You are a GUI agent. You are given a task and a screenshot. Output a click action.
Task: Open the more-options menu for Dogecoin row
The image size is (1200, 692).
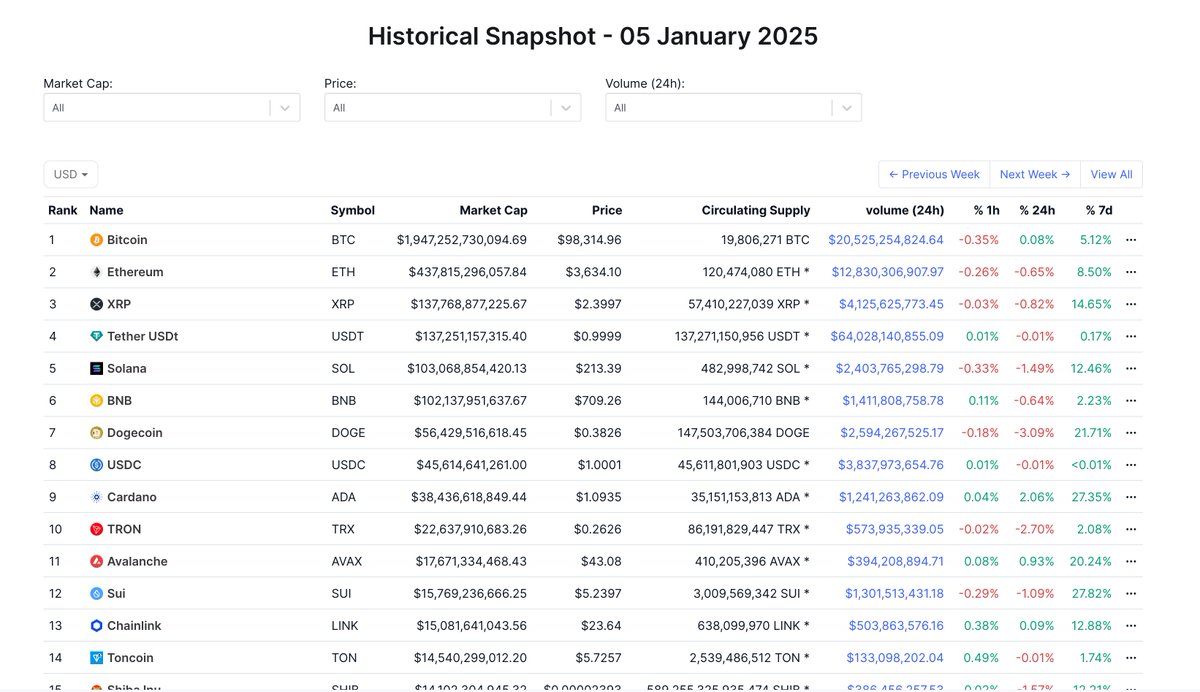point(1131,433)
